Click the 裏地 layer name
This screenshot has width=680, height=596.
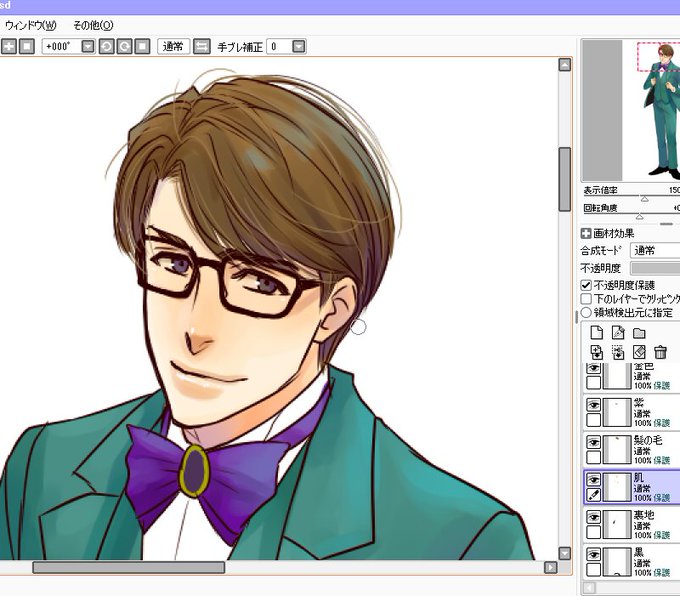click(644, 515)
